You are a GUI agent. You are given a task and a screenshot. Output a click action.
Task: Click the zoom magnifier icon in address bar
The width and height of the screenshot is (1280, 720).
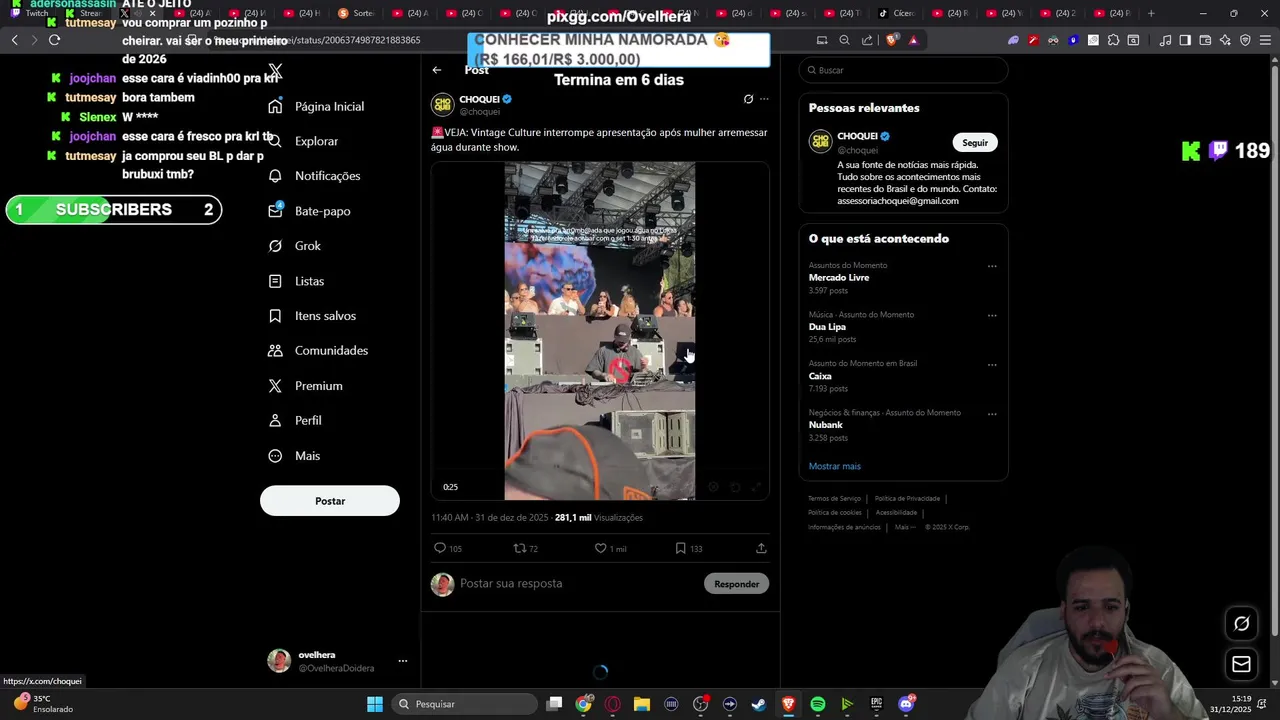[845, 40]
